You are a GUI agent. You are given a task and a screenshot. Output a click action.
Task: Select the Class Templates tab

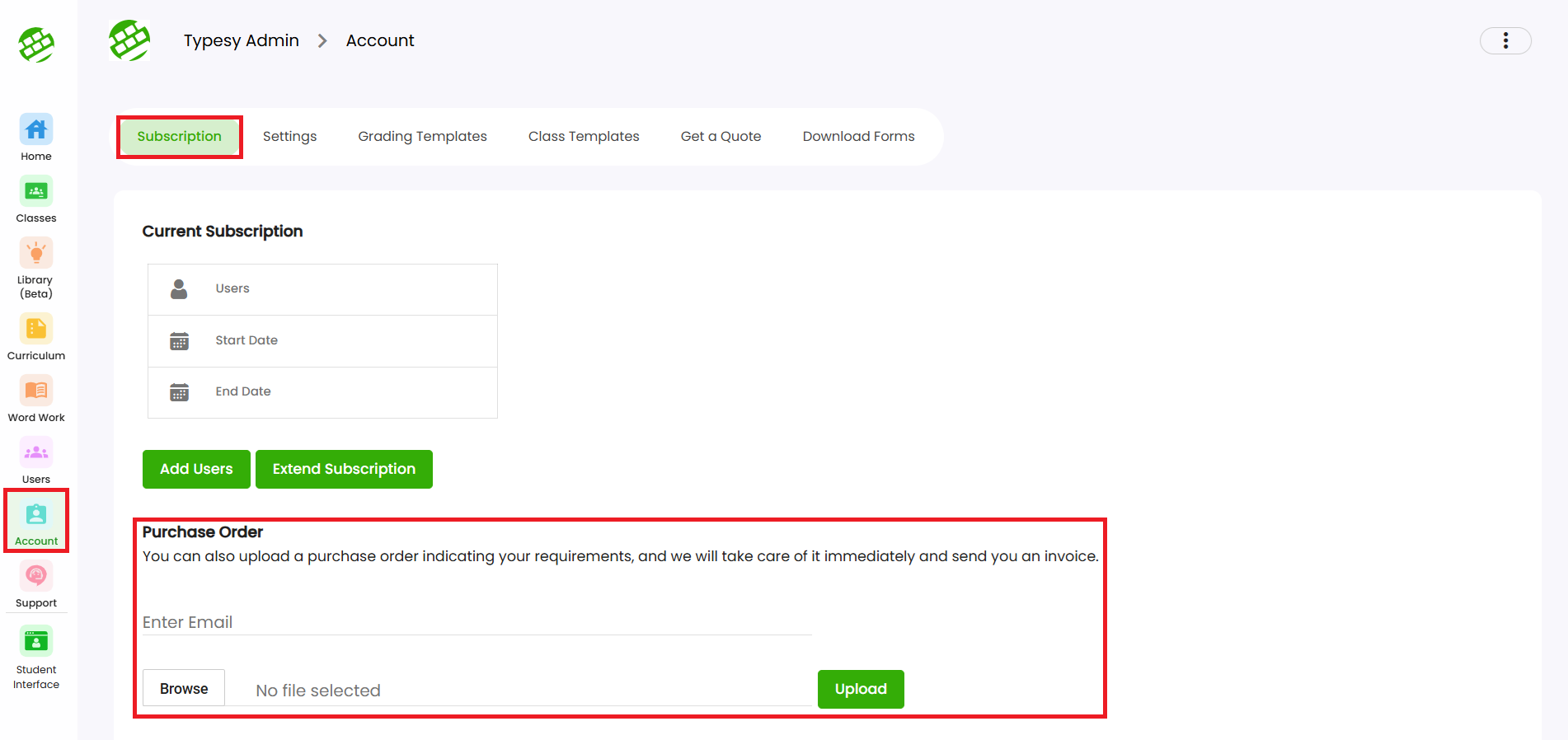coord(584,137)
